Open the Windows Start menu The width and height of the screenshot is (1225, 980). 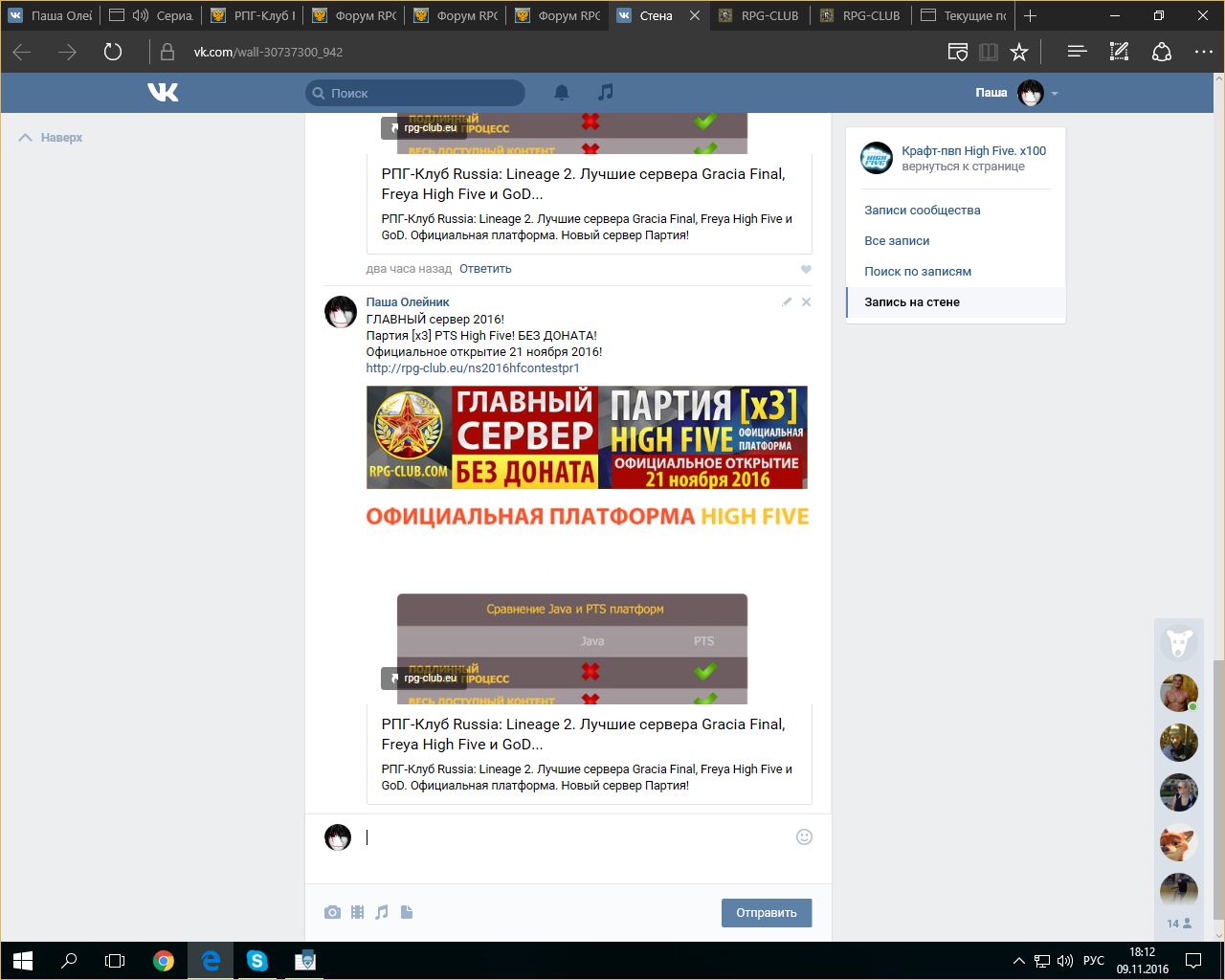(23, 961)
